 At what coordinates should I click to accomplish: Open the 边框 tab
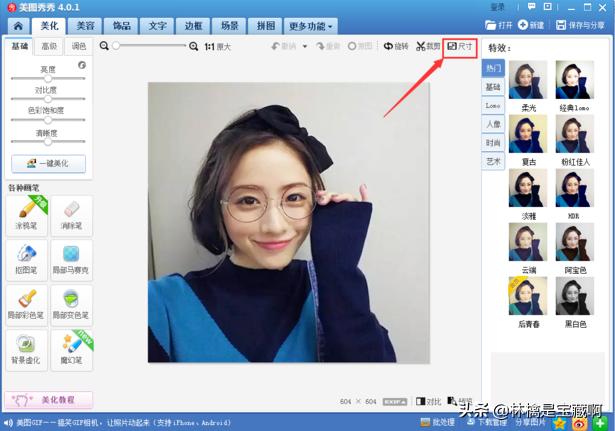tap(193, 25)
